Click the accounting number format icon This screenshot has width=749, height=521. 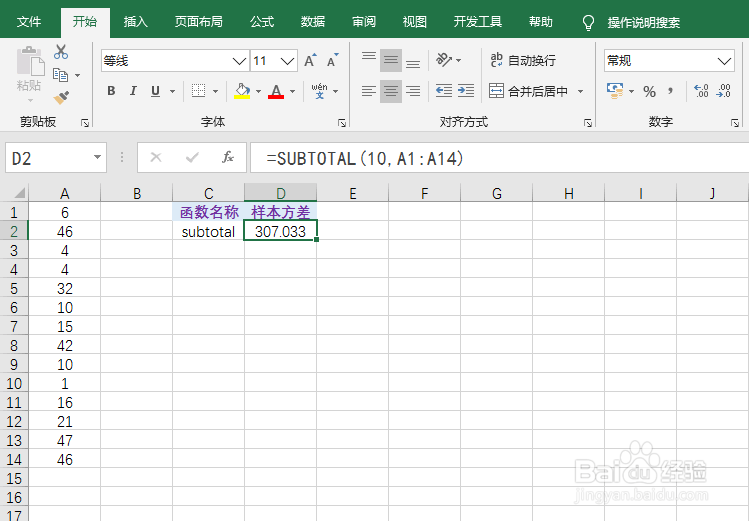pos(615,91)
